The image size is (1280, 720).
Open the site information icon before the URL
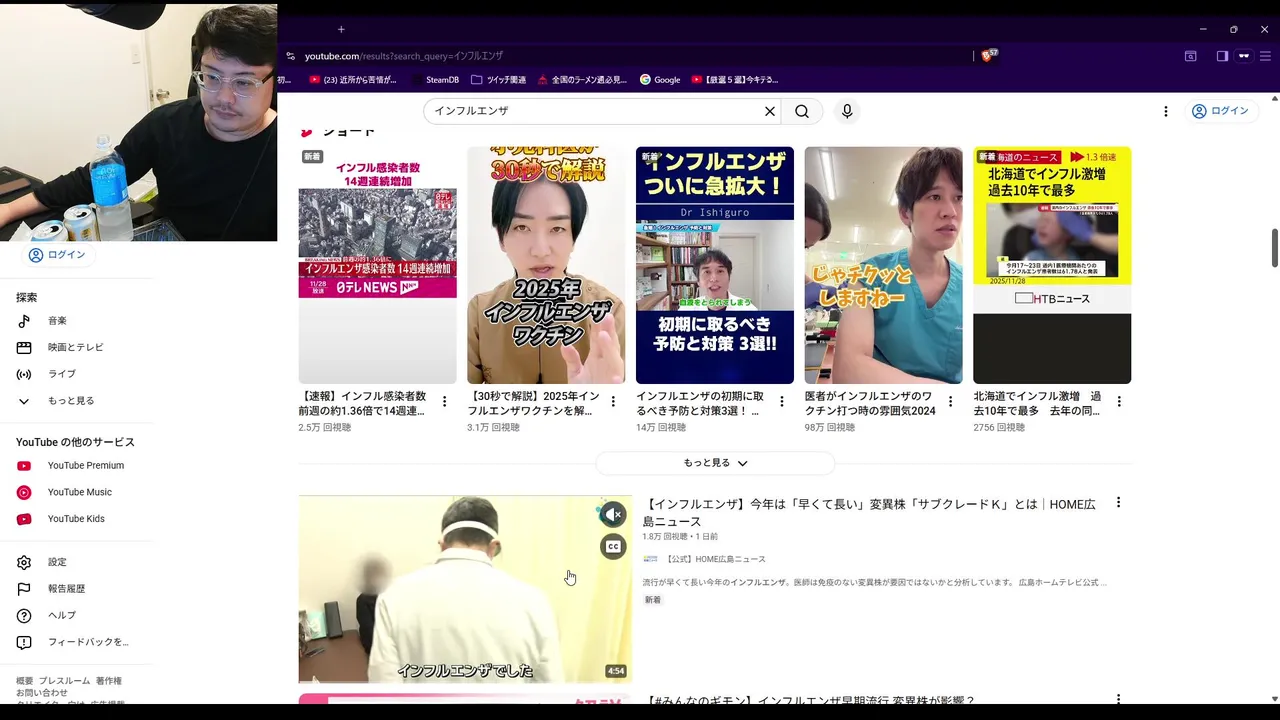coord(290,56)
